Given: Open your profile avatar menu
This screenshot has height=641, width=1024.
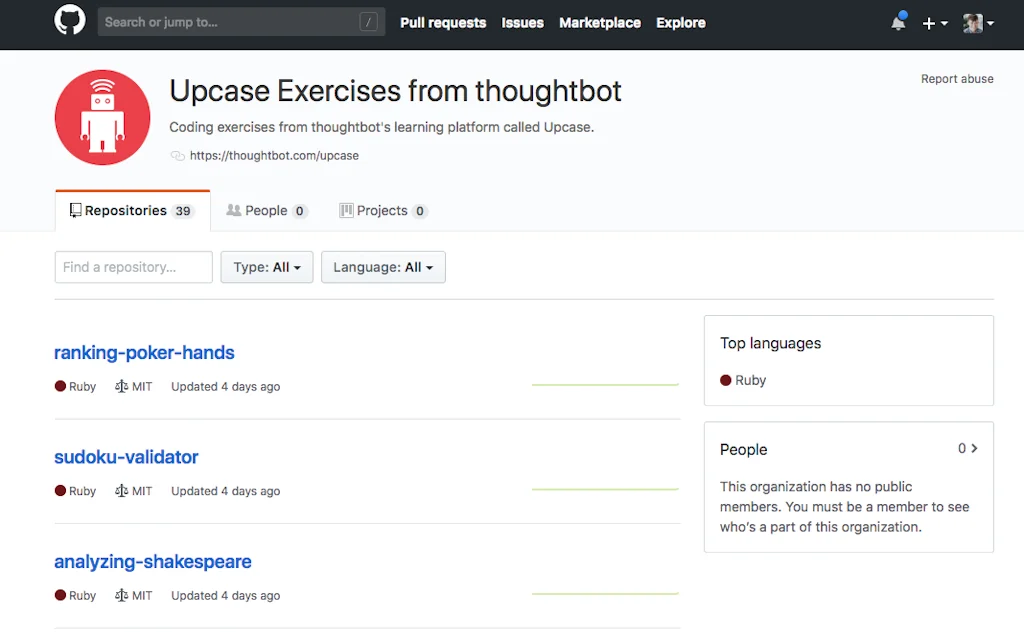Looking at the screenshot, I should click(x=974, y=23).
